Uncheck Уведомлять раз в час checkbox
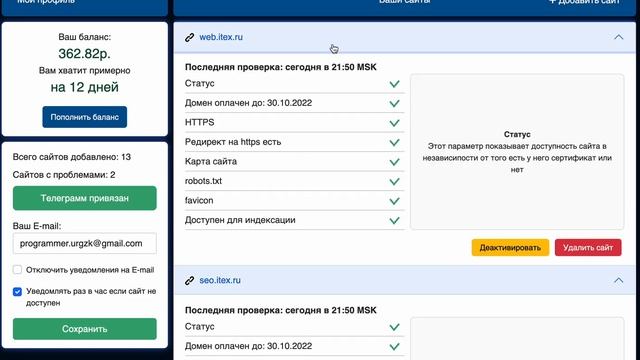The image size is (640, 360). pyautogui.click(x=17, y=292)
